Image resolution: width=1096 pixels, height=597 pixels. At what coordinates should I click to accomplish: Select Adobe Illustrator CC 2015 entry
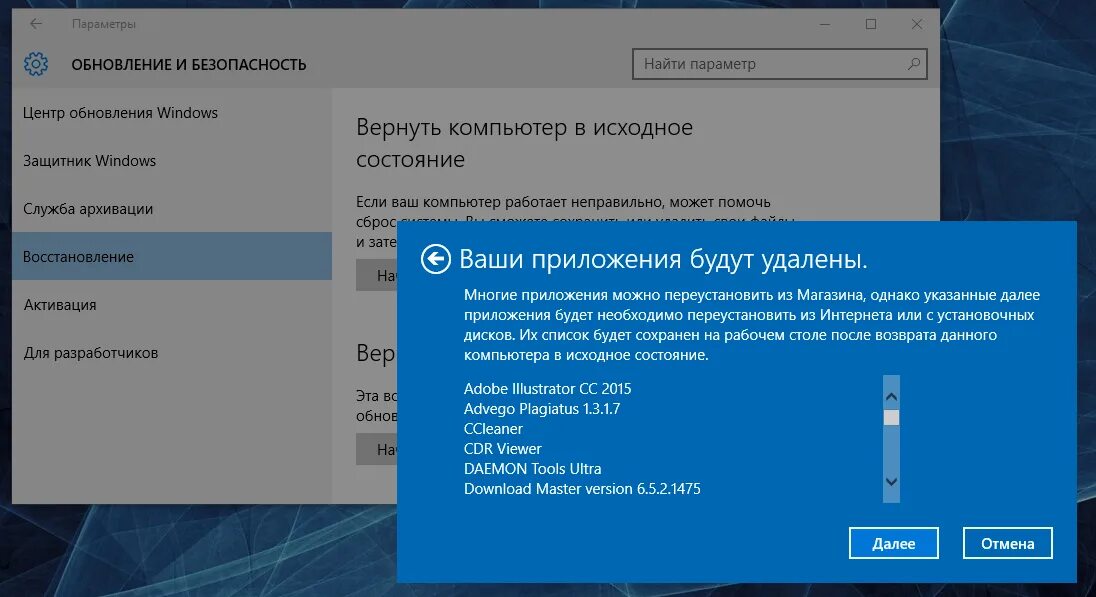pos(547,389)
